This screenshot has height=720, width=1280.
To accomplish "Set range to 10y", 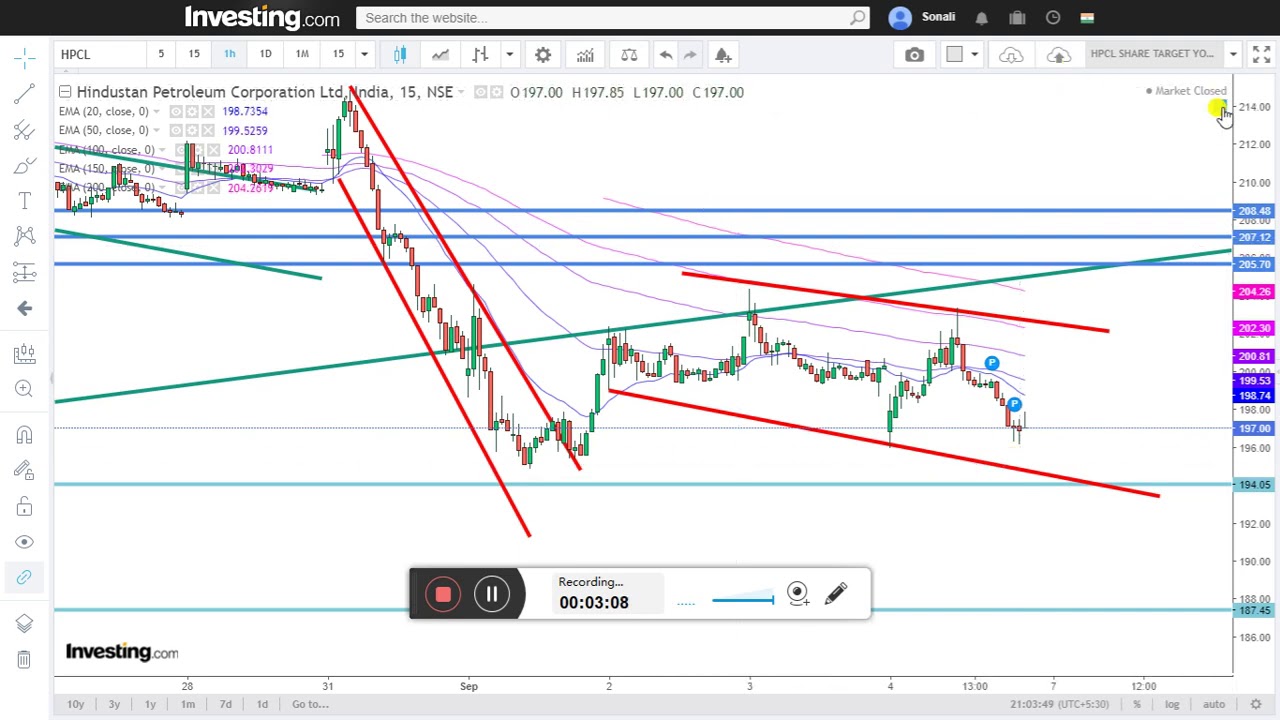I will [x=75, y=704].
